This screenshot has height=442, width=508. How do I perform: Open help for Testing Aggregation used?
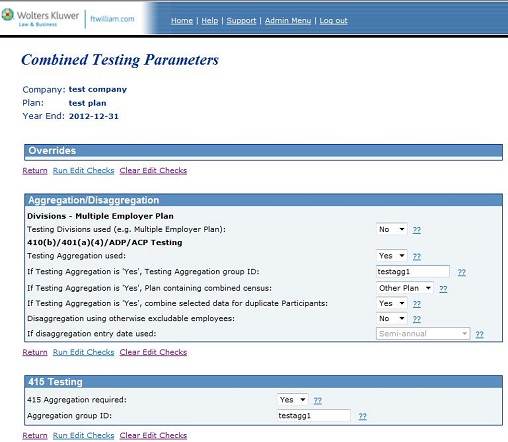click(417, 256)
